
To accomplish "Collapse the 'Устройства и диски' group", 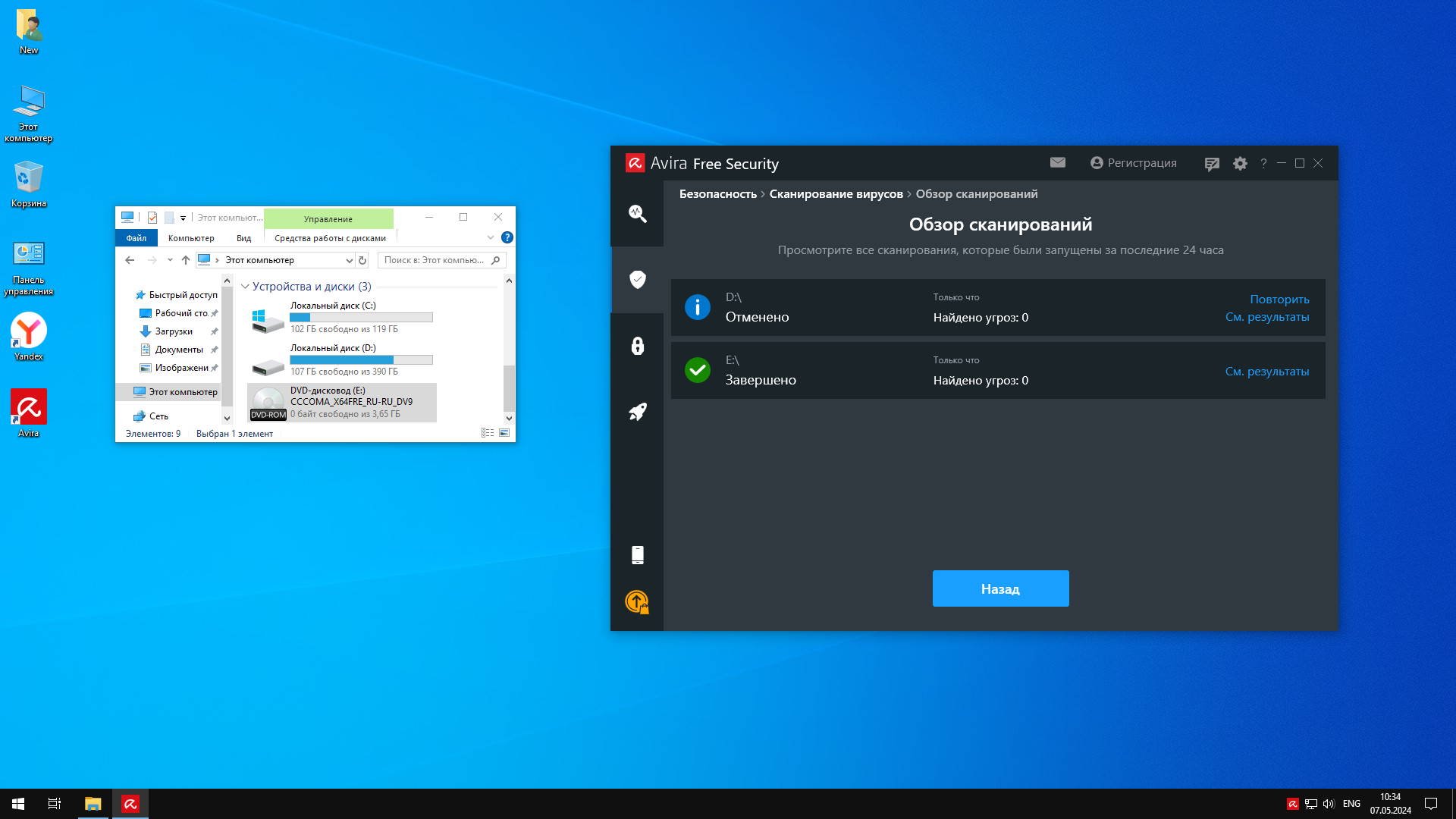I will tap(245, 287).
